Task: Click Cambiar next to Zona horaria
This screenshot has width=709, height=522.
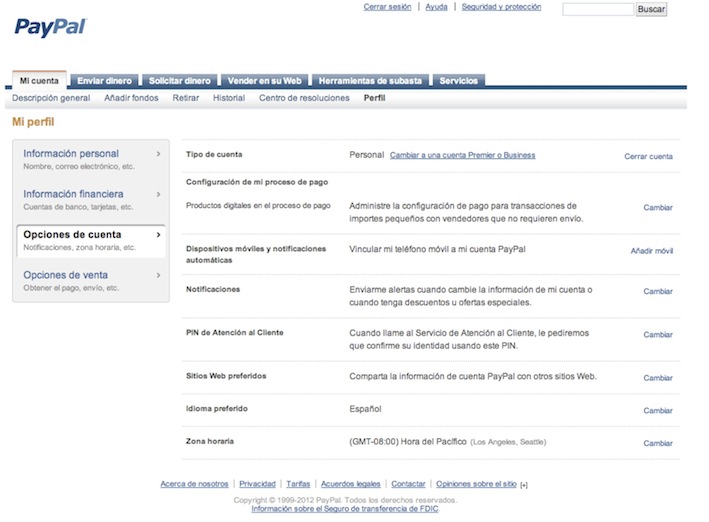Action: tap(657, 443)
